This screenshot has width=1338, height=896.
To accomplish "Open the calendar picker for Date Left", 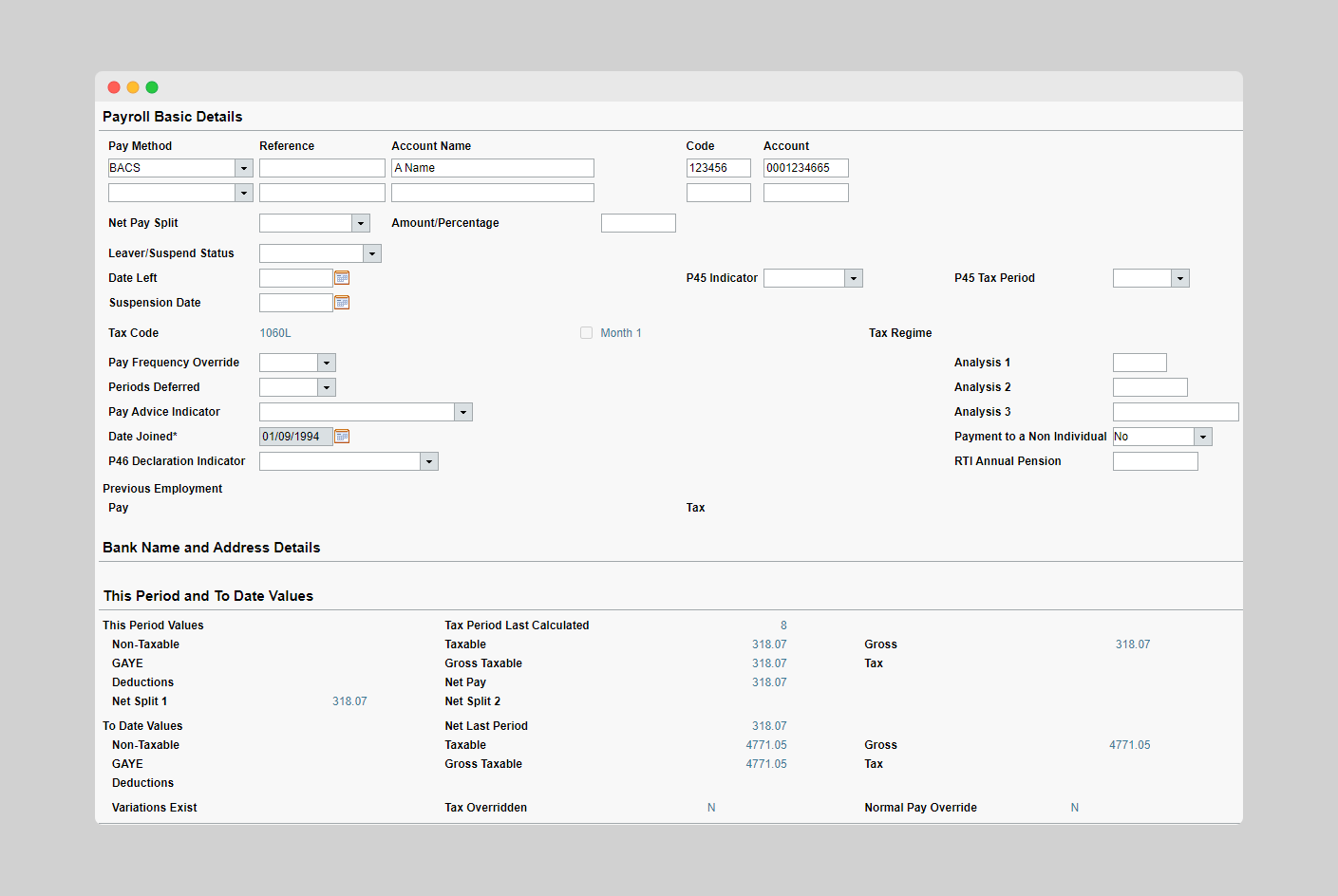I will click(x=341, y=277).
